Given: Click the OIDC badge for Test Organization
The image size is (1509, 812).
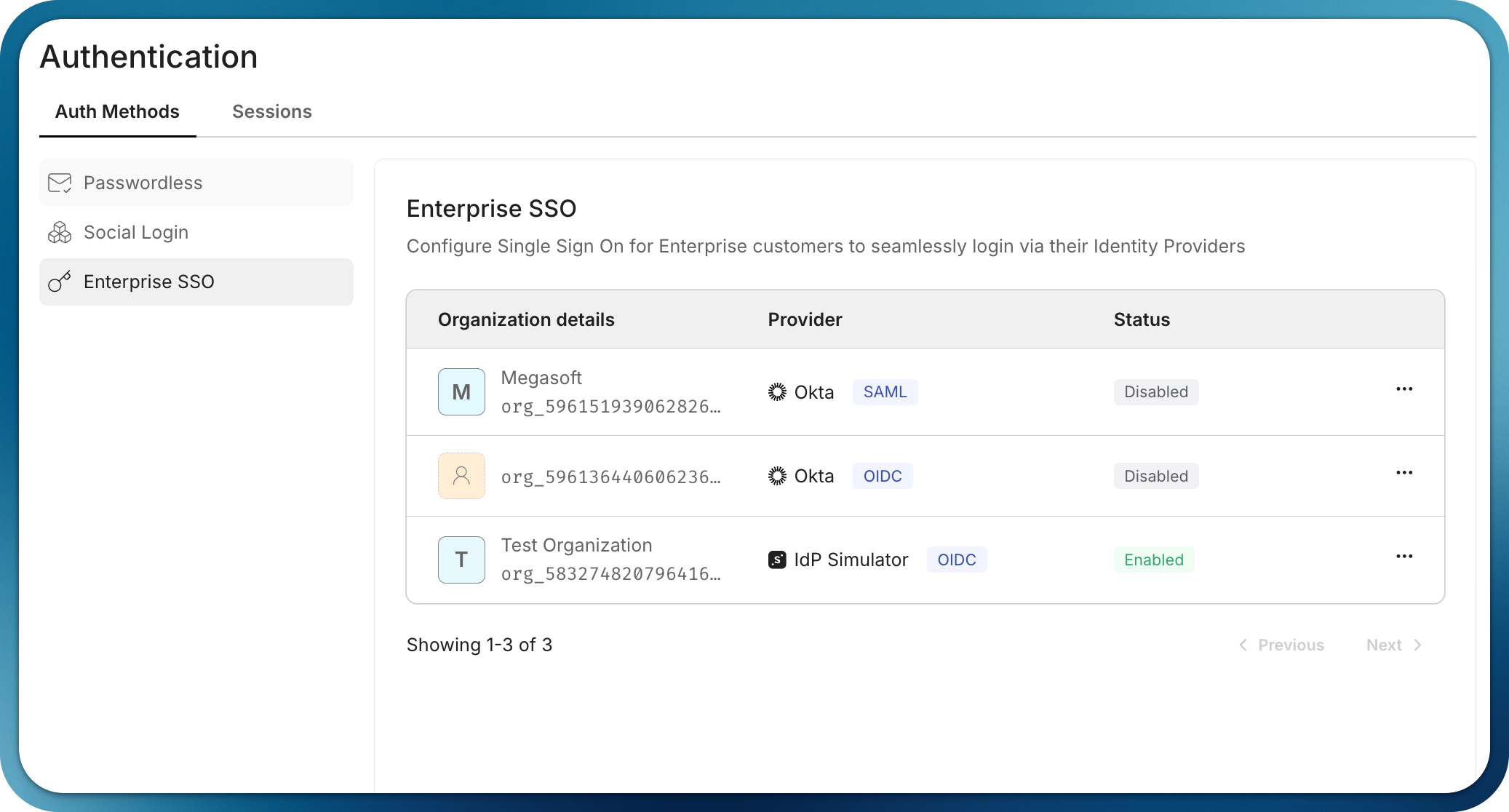Looking at the screenshot, I should coord(957,559).
